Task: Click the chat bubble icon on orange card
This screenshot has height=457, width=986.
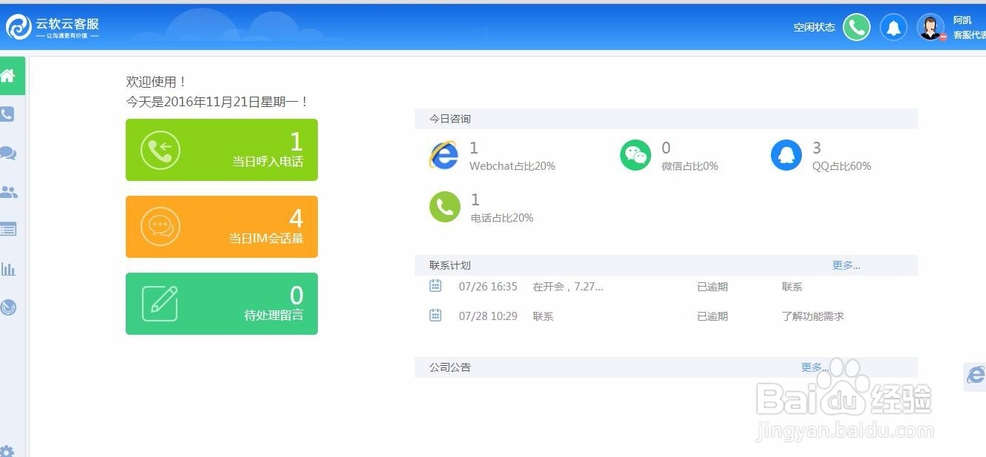Action: tap(160, 226)
